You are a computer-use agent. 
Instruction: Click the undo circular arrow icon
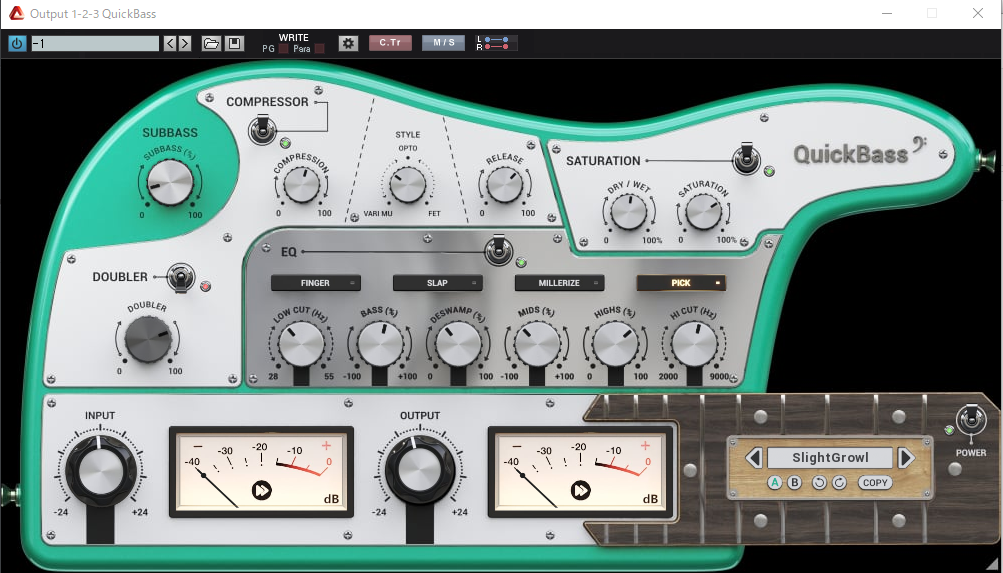pos(819,483)
